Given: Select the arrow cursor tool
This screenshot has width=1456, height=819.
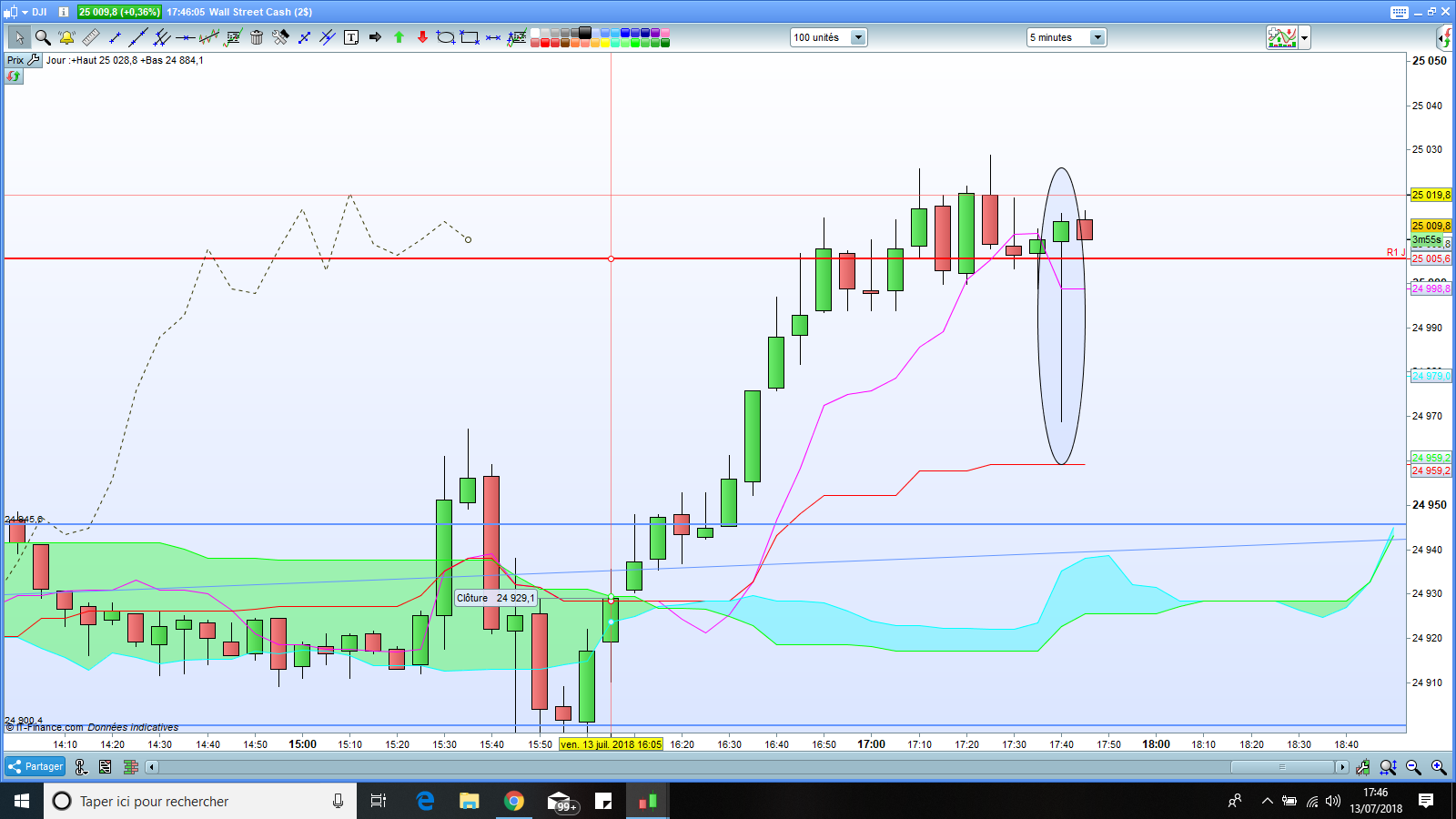Looking at the screenshot, I should [x=18, y=37].
